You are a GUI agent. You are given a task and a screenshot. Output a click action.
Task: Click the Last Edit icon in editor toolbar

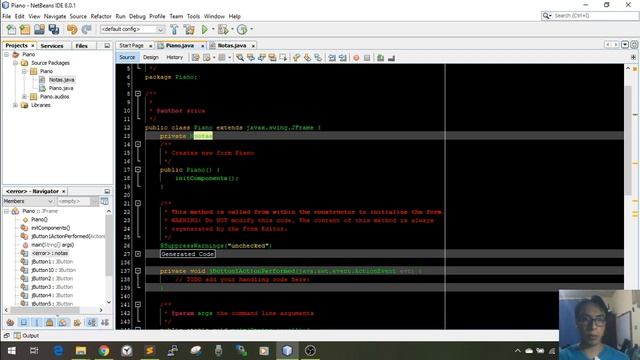coord(196,58)
